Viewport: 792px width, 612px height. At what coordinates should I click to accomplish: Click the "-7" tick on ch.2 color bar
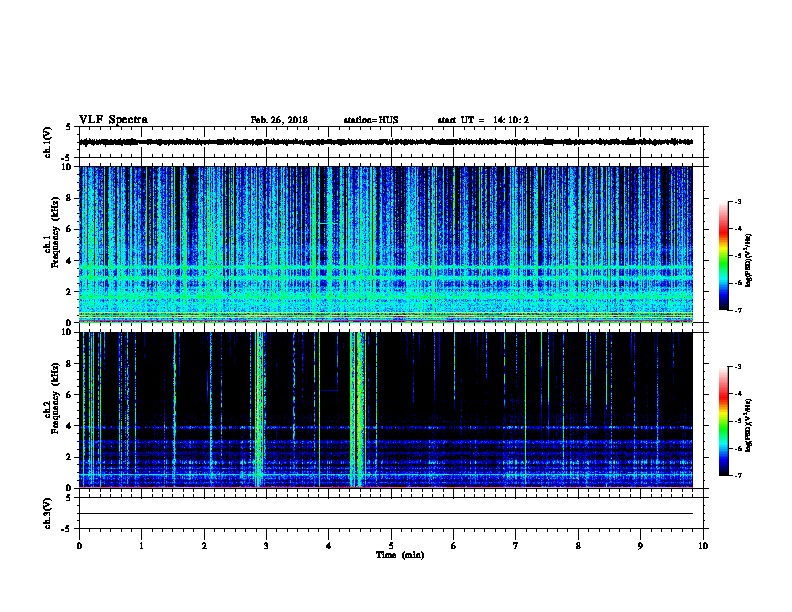click(x=737, y=476)
